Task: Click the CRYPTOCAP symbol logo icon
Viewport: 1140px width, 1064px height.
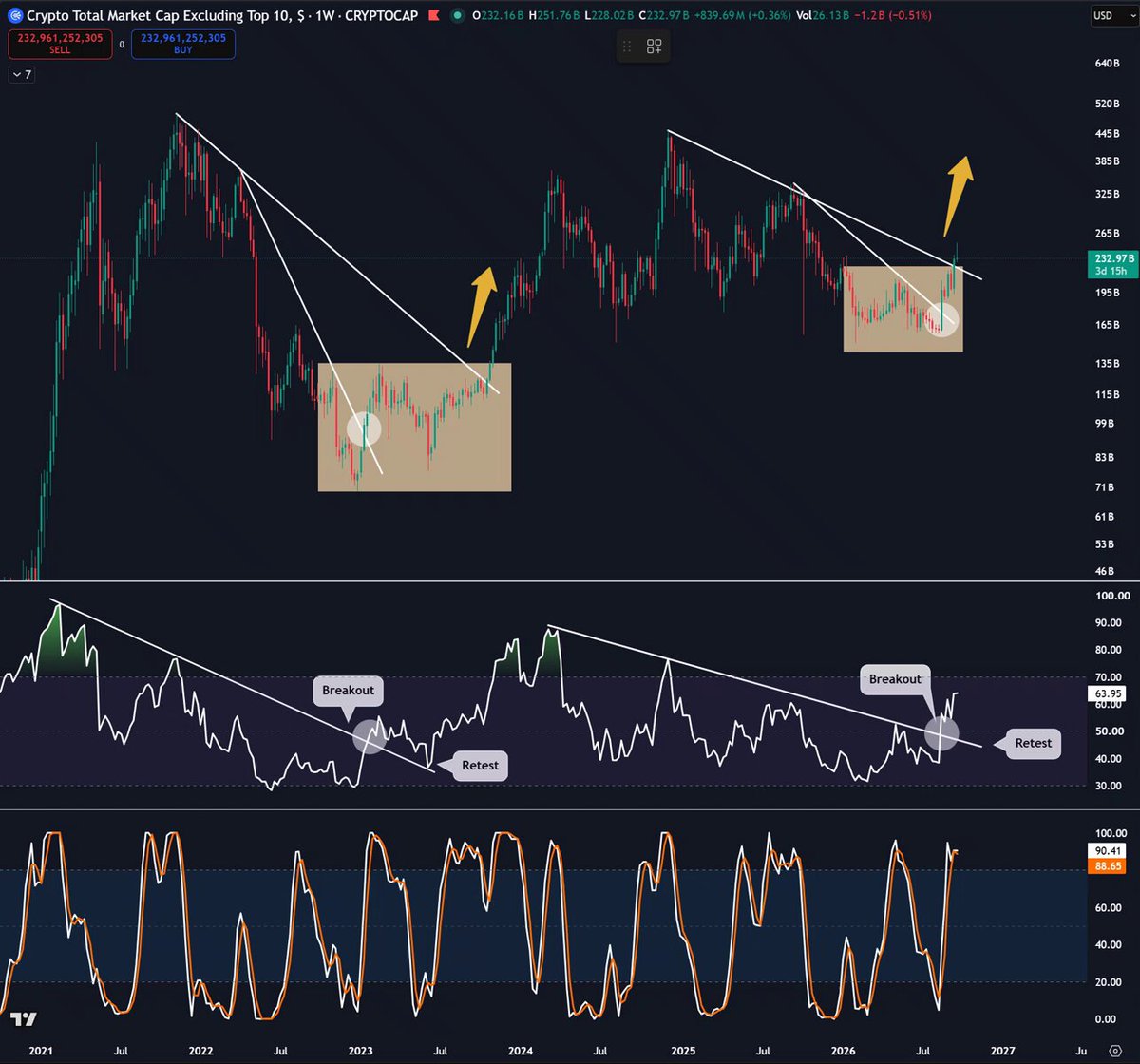Action: click(14, 15)
